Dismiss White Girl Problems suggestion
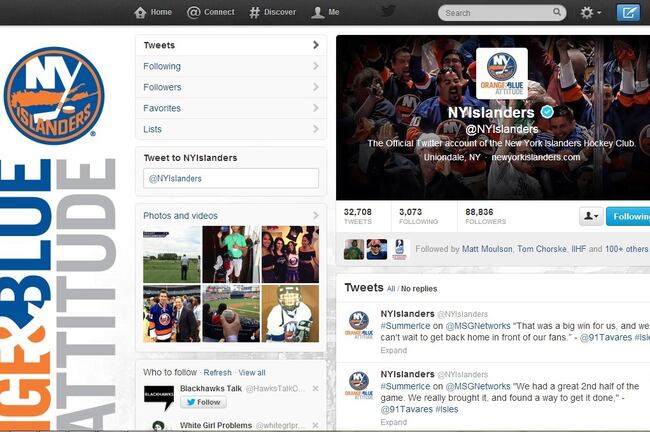This screenshot has width=650, height=432. [x=315, y=425]
